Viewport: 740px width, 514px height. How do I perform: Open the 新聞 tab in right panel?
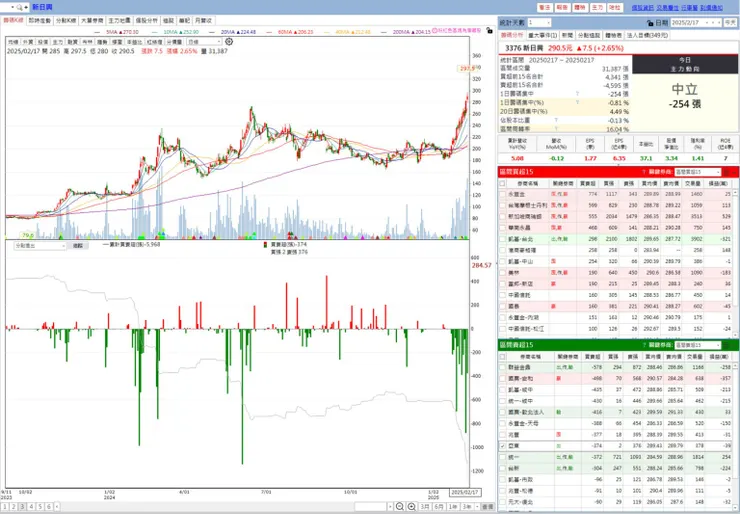click(567, 35)
